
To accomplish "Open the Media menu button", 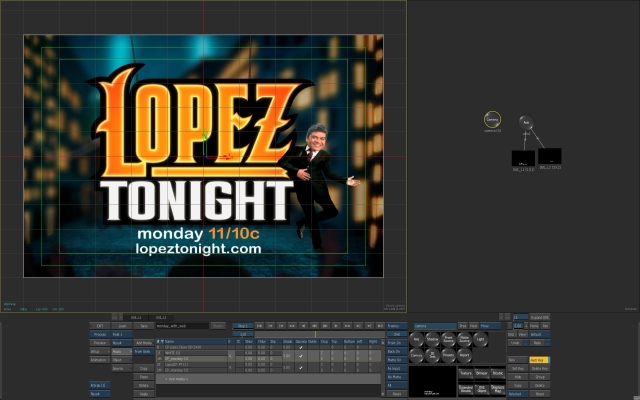I will 122,351.
